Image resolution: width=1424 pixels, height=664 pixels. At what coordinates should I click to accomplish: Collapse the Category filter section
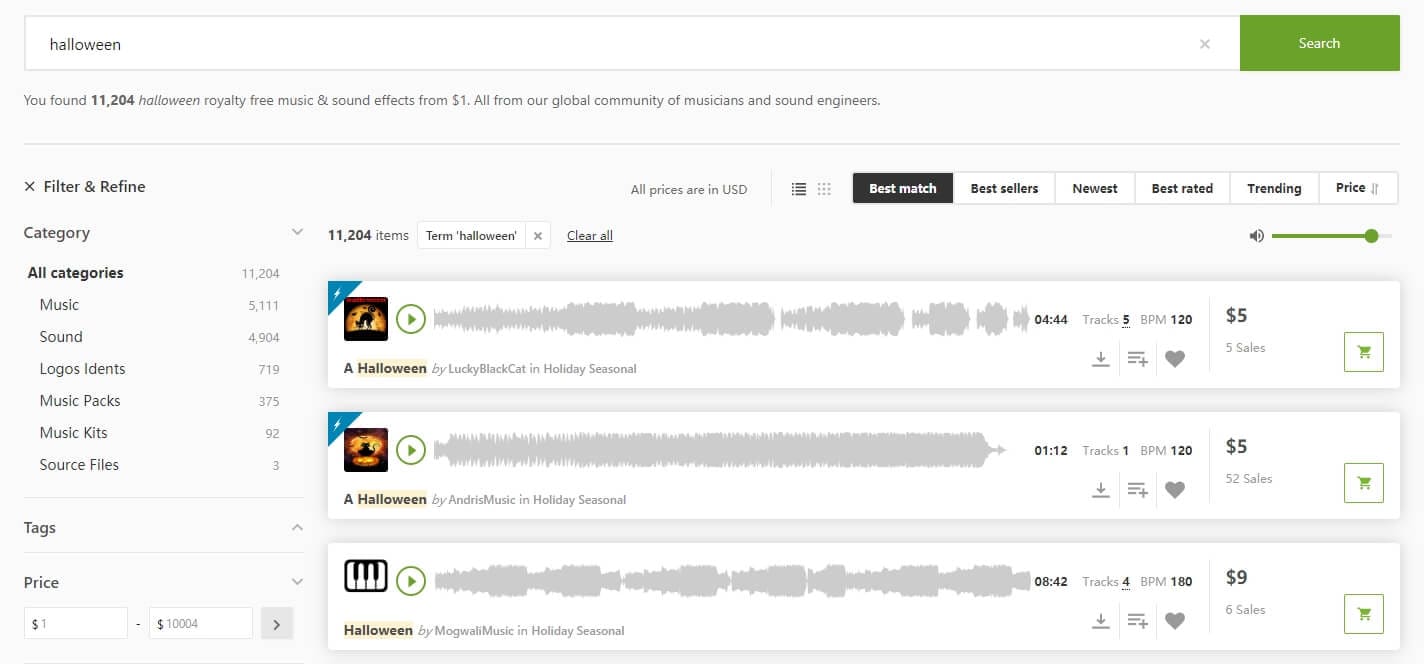coord(297,232)
